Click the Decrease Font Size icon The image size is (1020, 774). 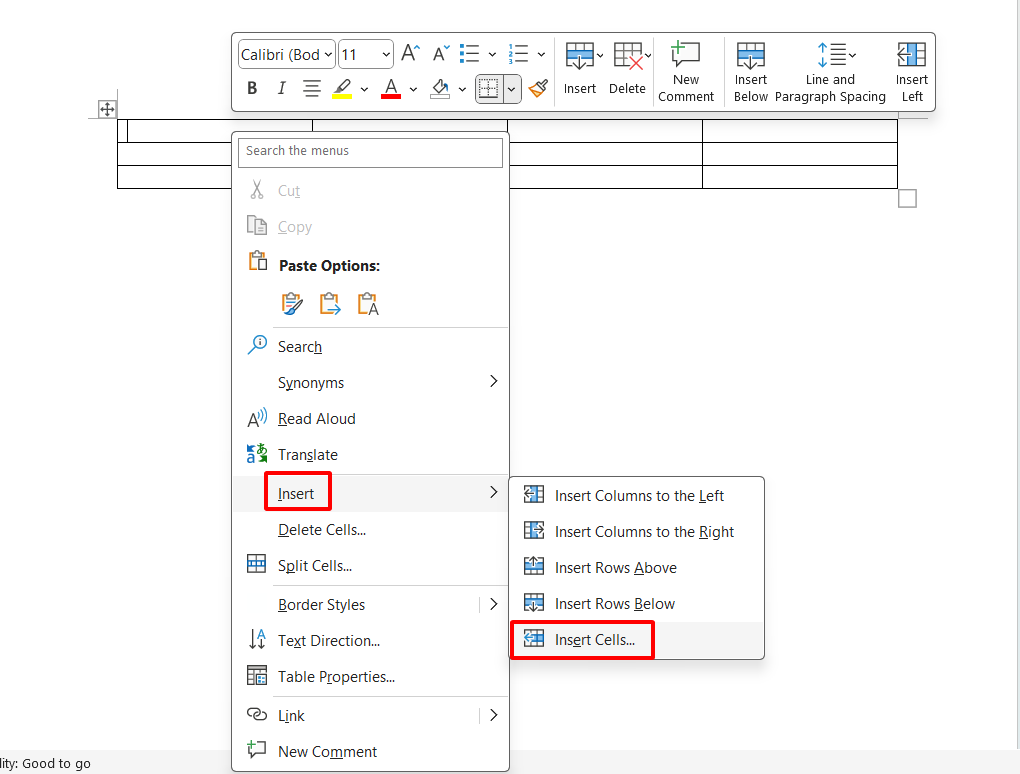tap(441, 54)
